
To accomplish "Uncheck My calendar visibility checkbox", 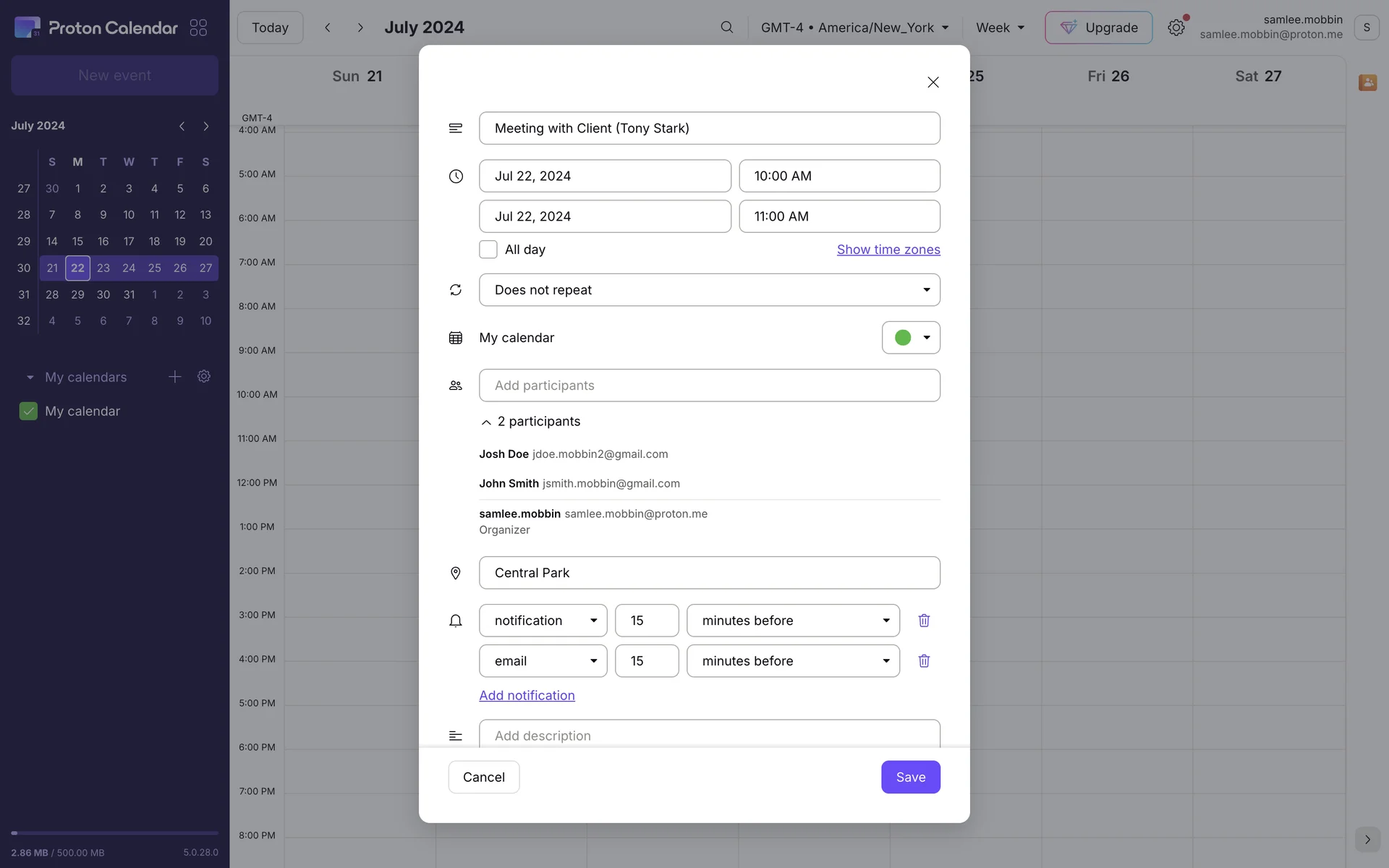I will point(28,411).
